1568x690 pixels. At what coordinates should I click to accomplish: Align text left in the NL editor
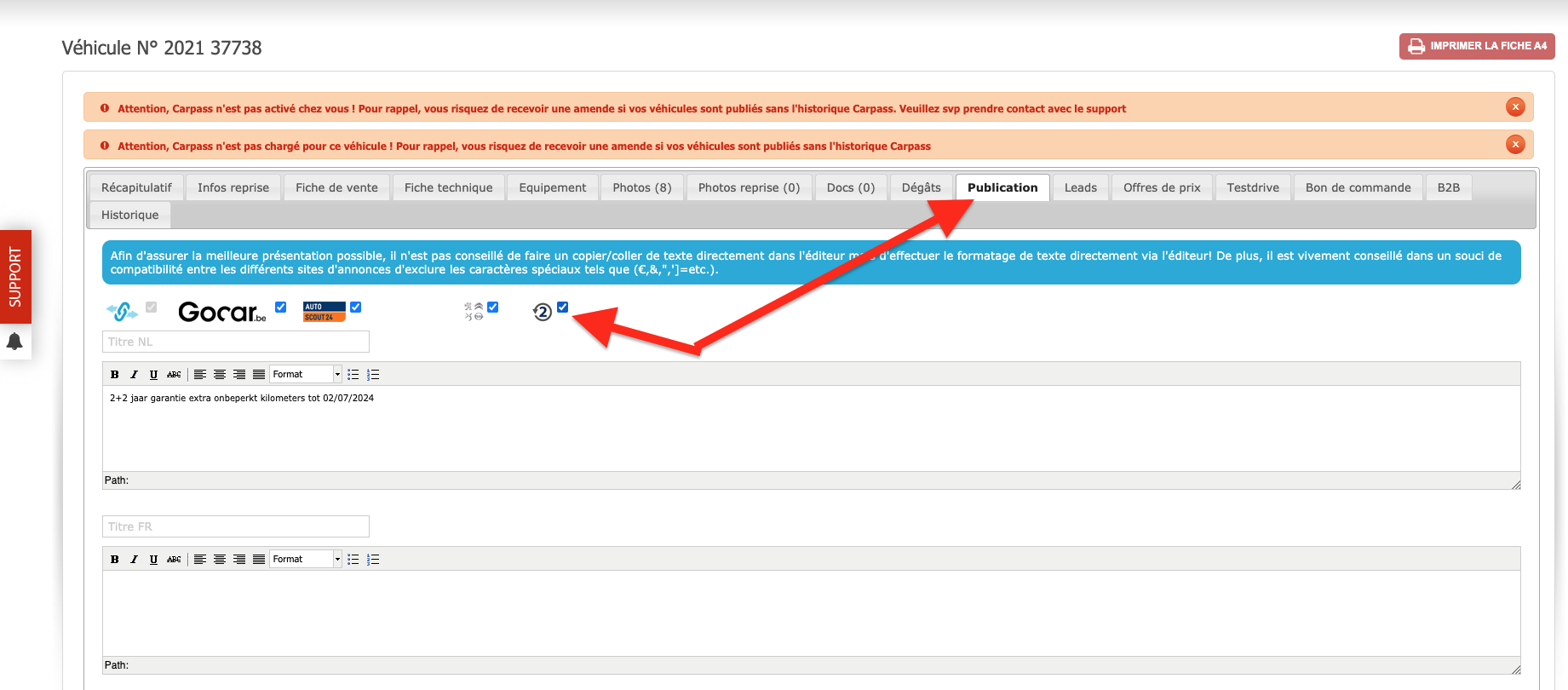coord(200,374)
